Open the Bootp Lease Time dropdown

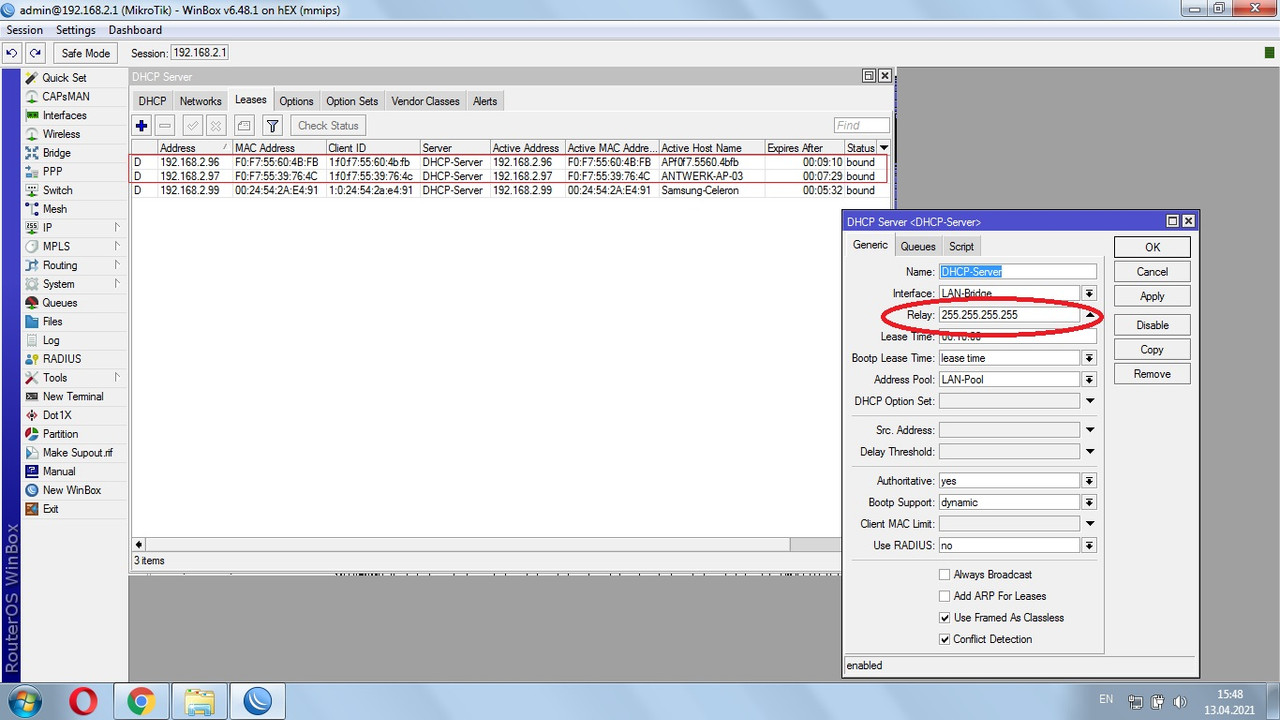[1089, 358]
